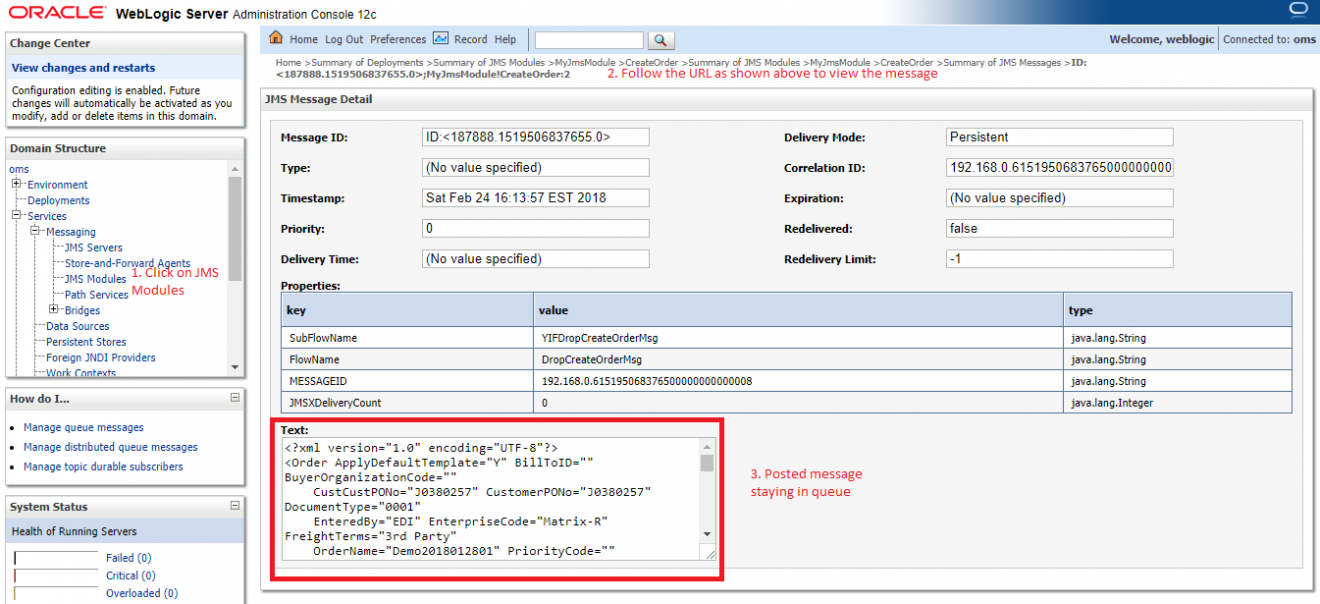
Task: Click the search magnifying glass button
Action: 660,41
